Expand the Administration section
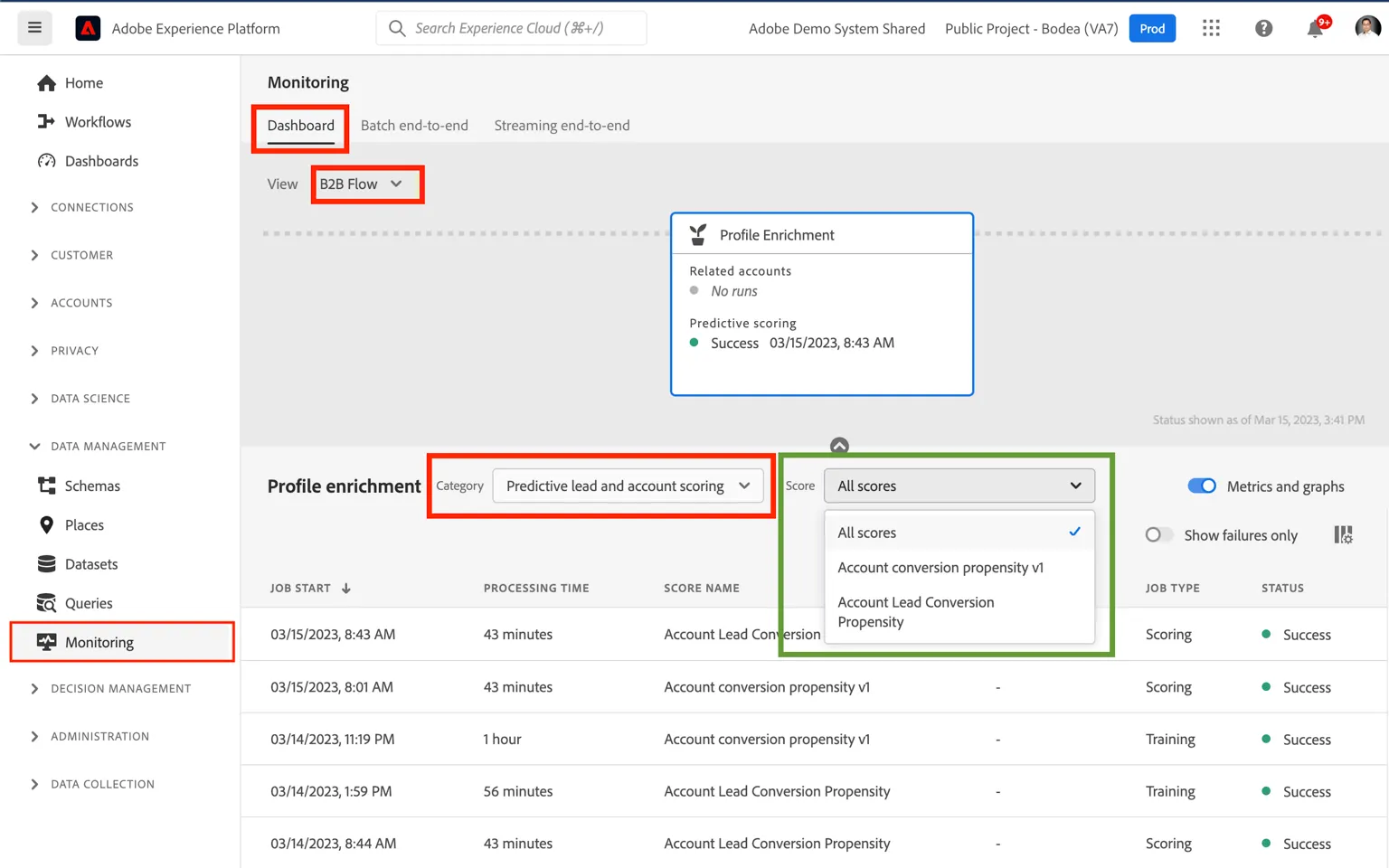This screenshot has height=868, width=1389. pyautogui.click(x=89, y=737)
